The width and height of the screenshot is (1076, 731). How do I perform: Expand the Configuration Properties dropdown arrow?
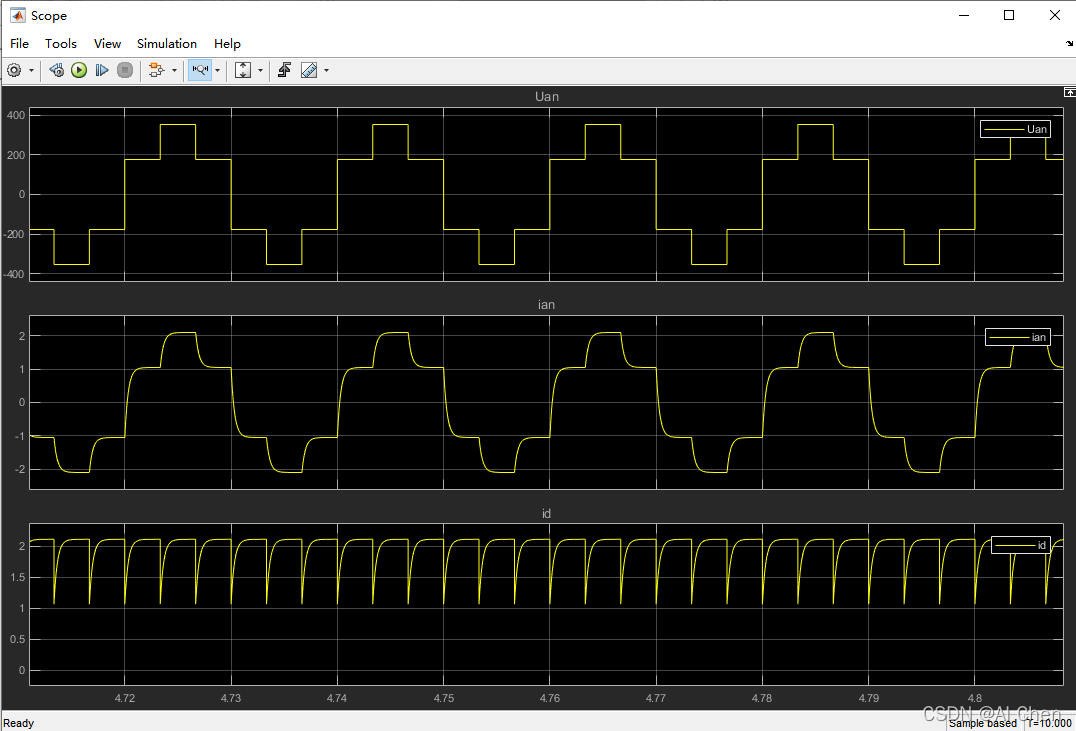click(31, 71)
